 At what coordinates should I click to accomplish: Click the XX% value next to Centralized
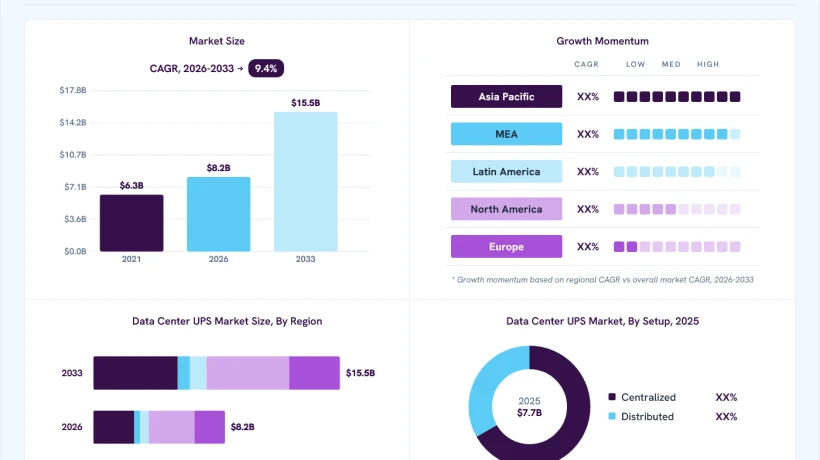click(x=726, y=397)
